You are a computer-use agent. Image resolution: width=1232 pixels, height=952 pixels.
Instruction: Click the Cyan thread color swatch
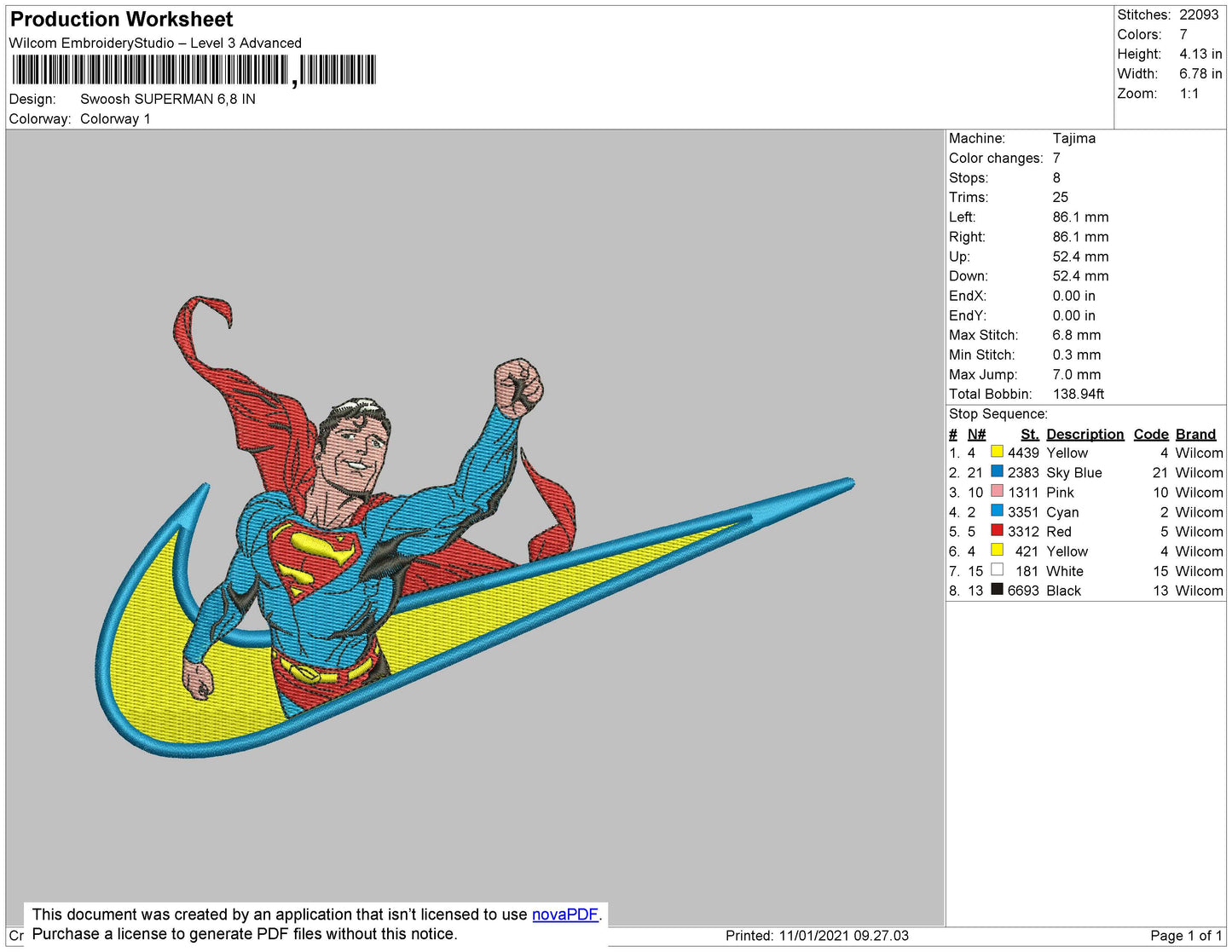click(x=997, y=511)
